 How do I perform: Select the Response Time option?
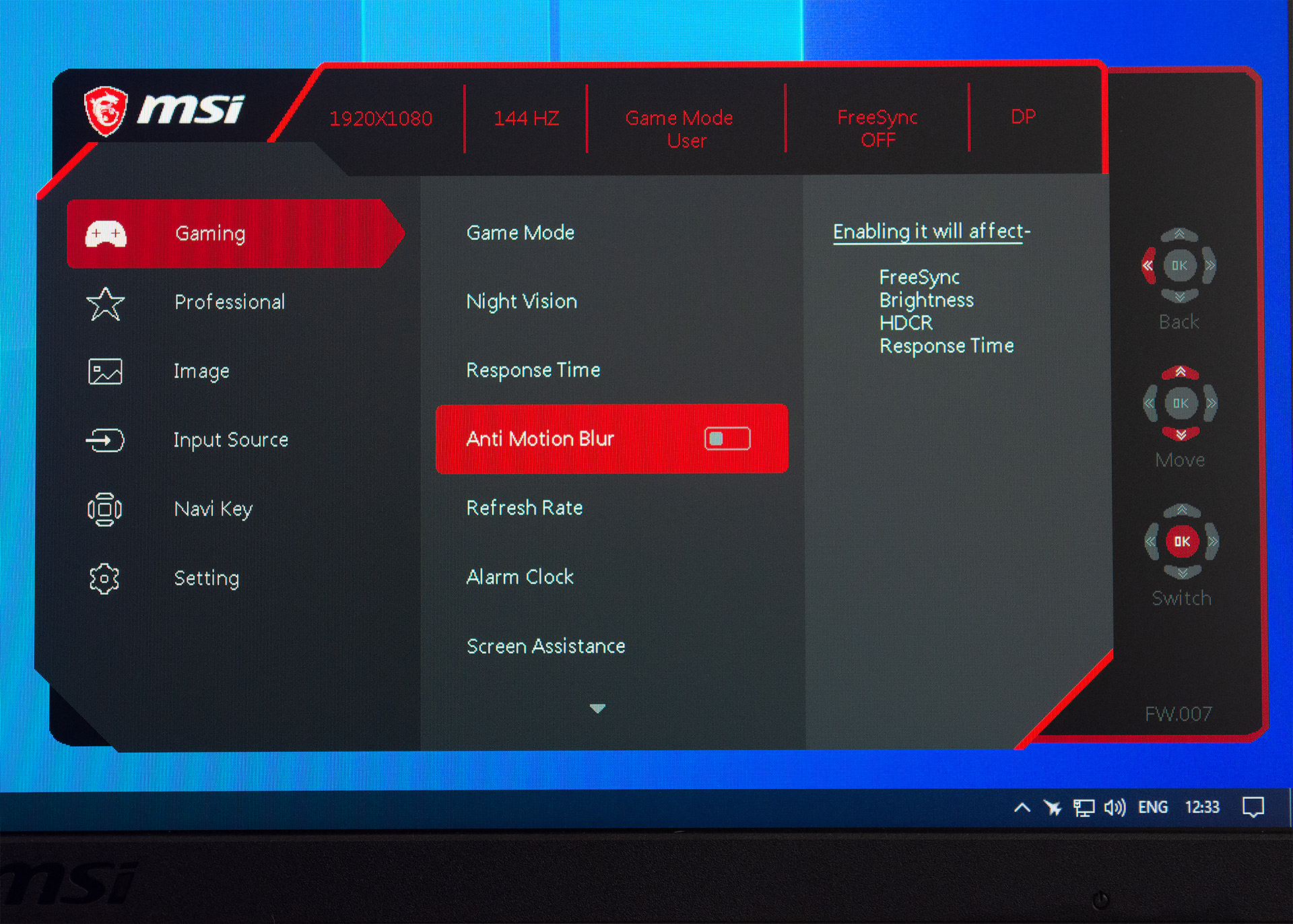pyautogui.click(x=533, y=370)
